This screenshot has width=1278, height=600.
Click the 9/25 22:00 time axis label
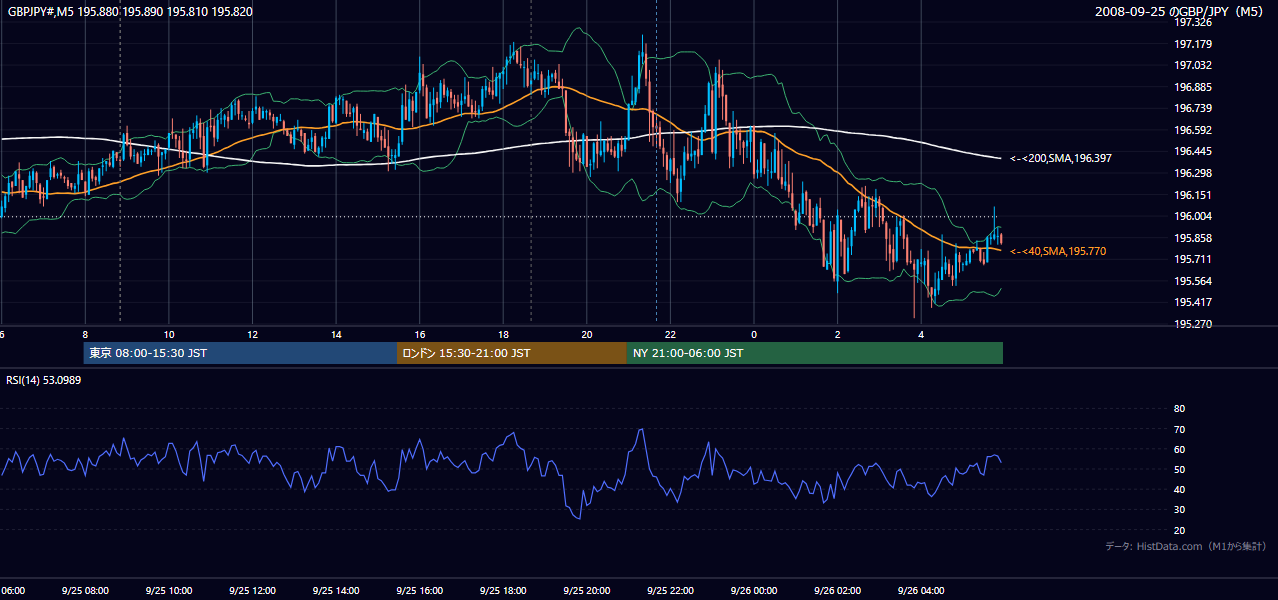(669, 590)
